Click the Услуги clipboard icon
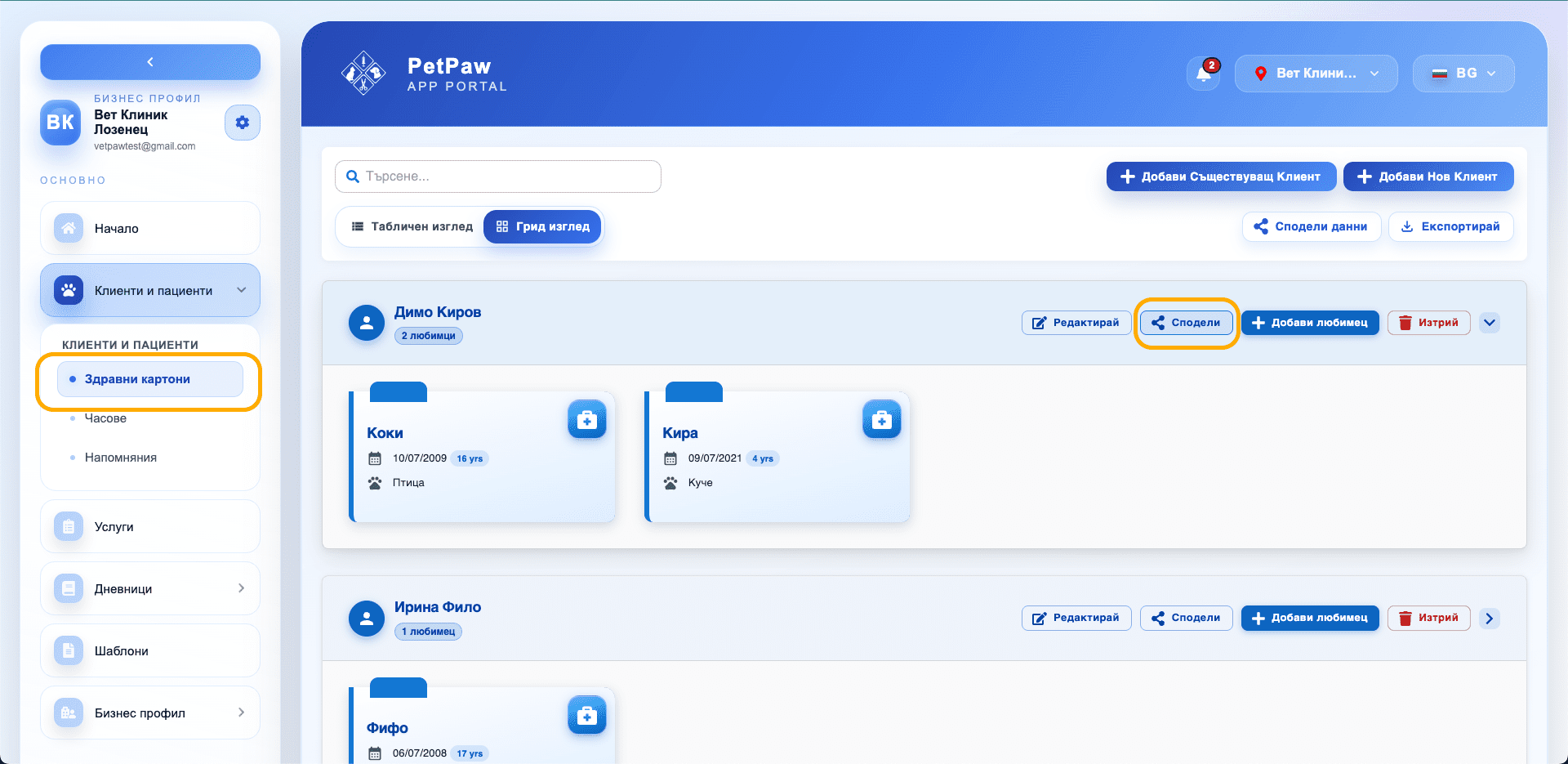The height and width of the screenshot is (764, 1568). tap(69, 527)
